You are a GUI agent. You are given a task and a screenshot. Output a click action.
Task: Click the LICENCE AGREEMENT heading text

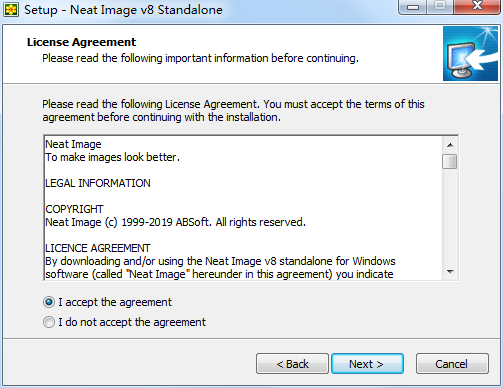(98, 248)
